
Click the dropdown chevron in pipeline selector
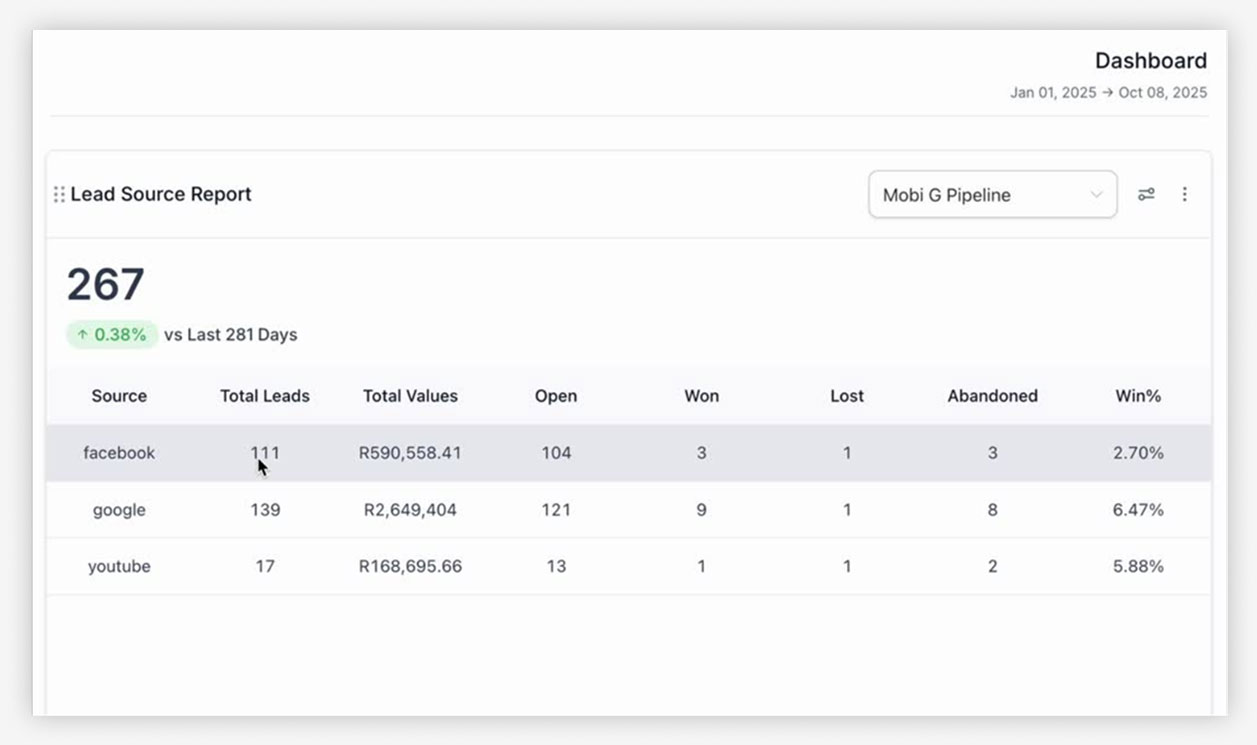[x=1096, y=195]
